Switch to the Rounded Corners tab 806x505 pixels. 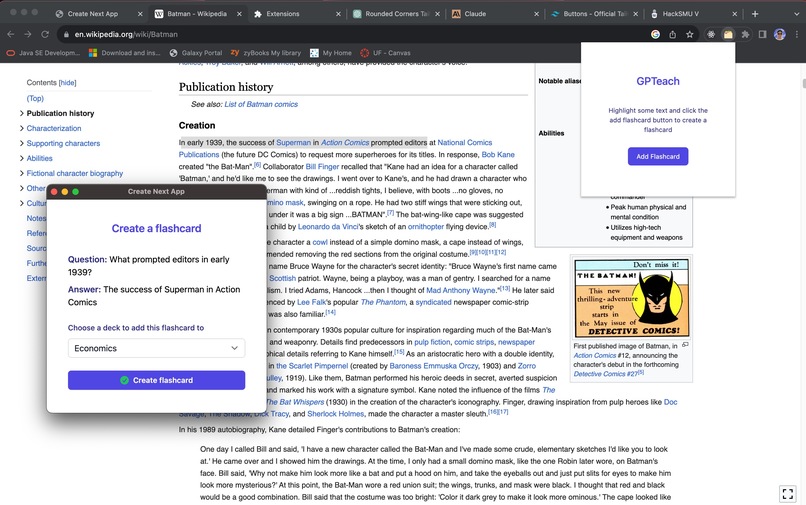(396, 14)
